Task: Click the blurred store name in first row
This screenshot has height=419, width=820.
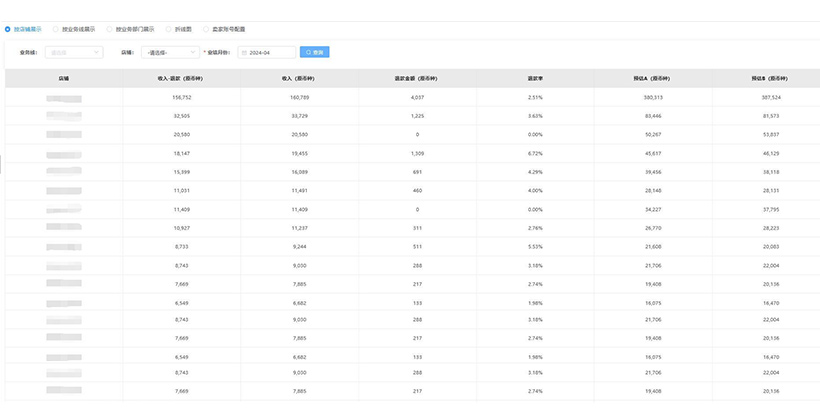Action: pyautogui.click(x=64, y=98)
